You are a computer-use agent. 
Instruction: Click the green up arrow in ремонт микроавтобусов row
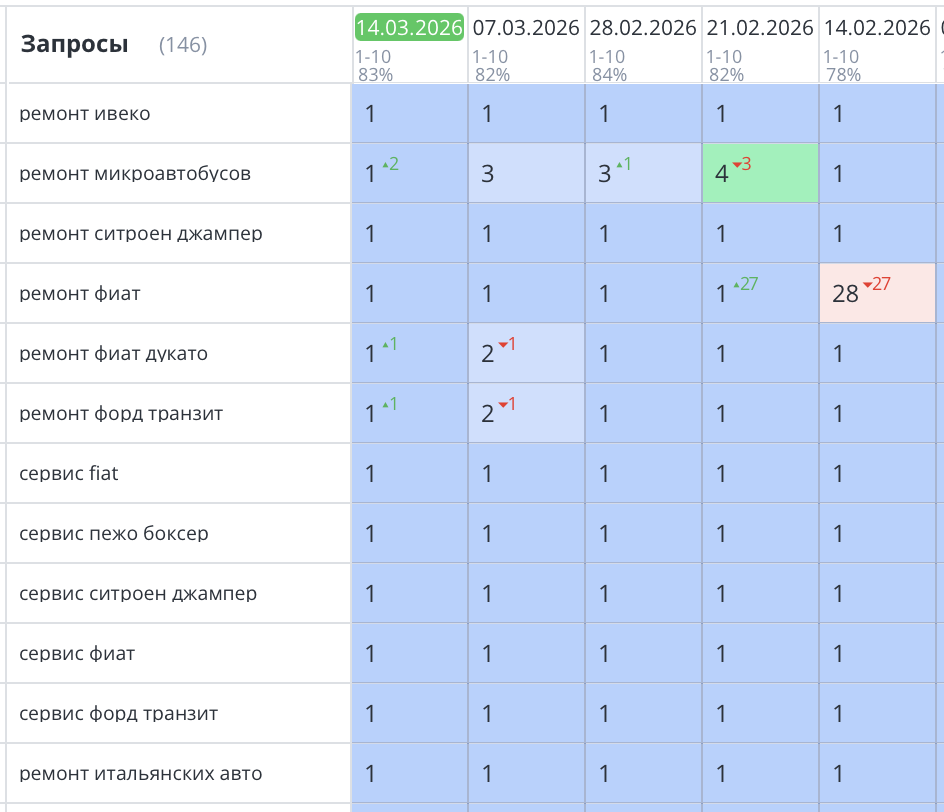[x=383, y=165]
